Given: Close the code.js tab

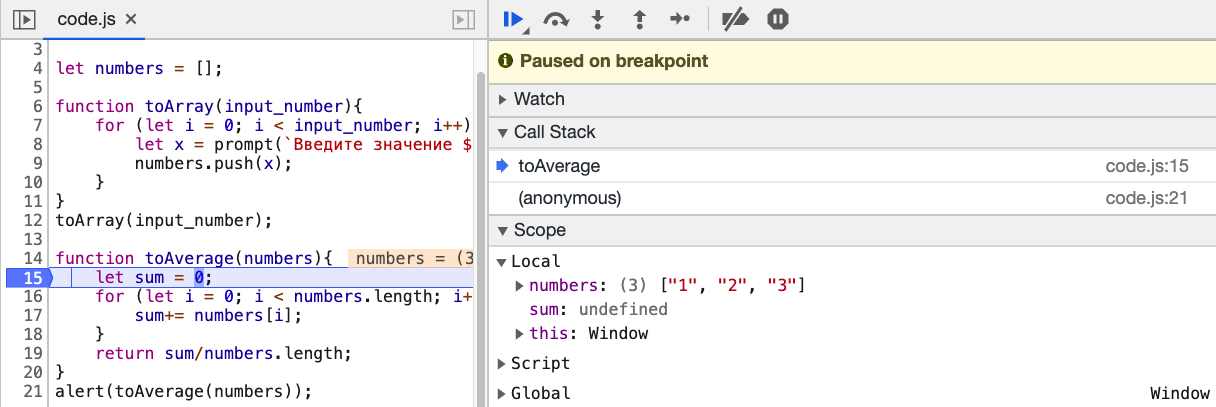Looking at the screenshot, I should point(131,19).
